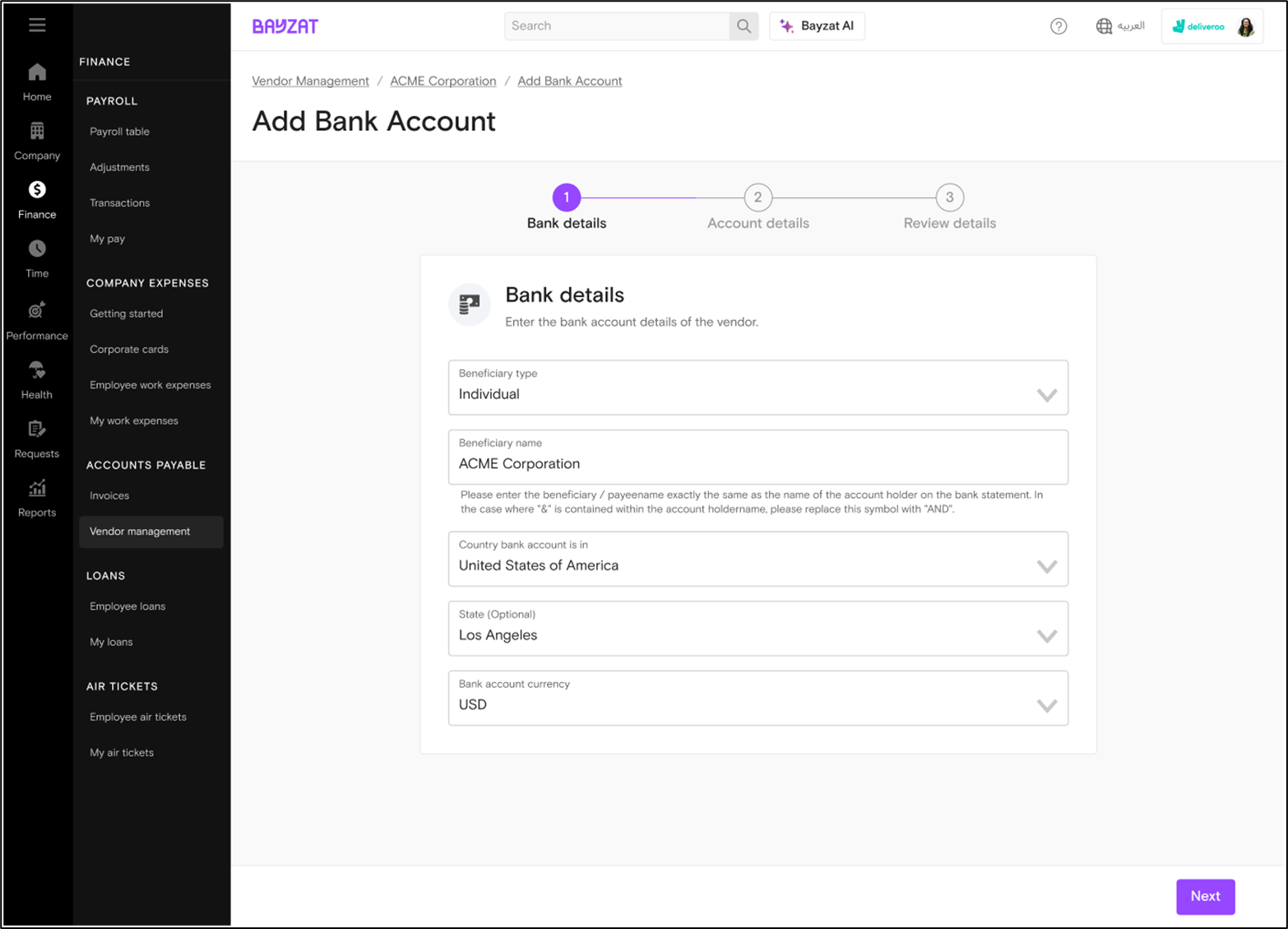Follow the Vendor Management breadcrumb link
Screen dimensions: 1288x929
pyautogui.click(x=310, y=81)
